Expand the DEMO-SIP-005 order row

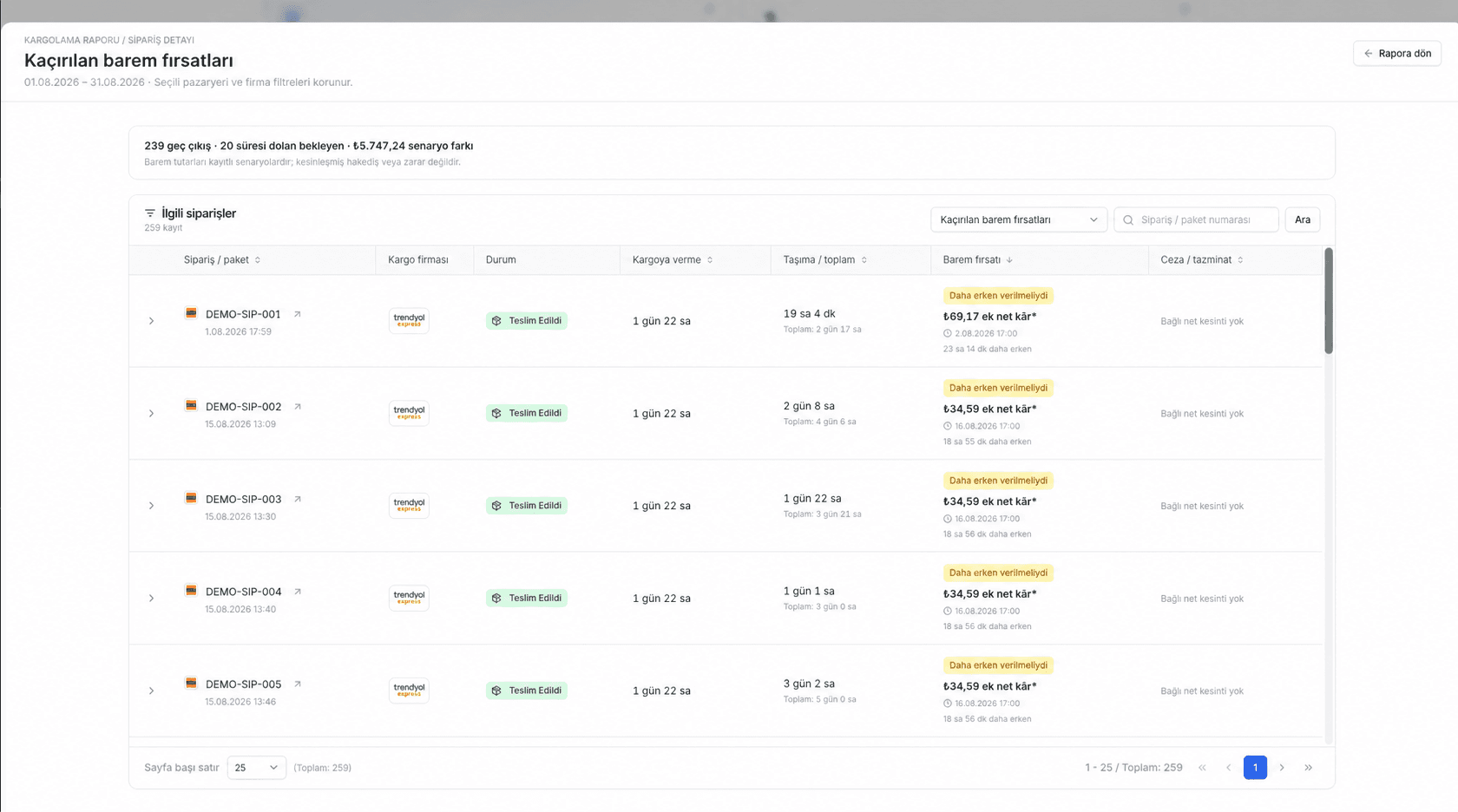tap(151, 691)
